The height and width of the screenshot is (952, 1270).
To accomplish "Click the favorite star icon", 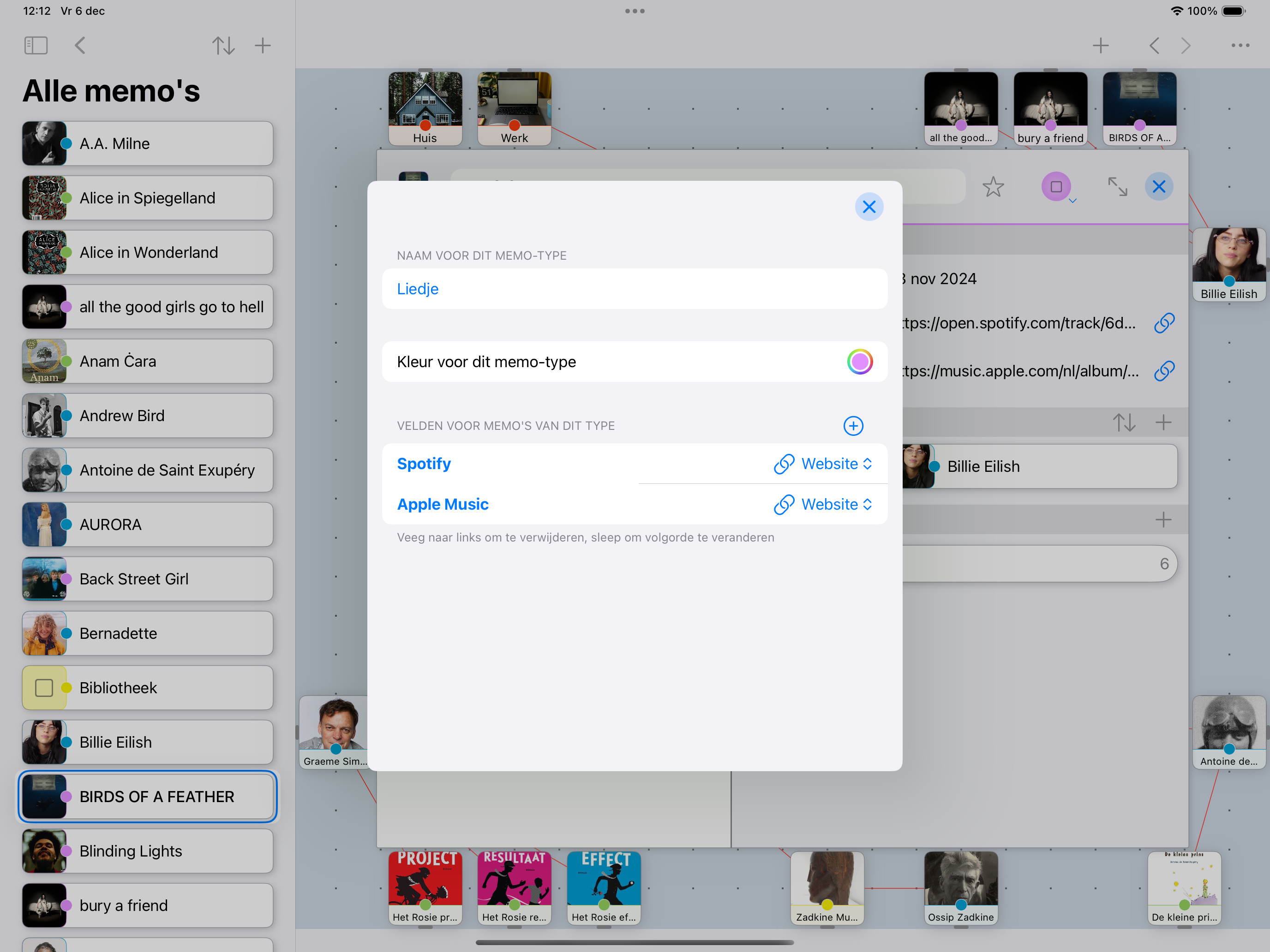I will tap(993, 186).
